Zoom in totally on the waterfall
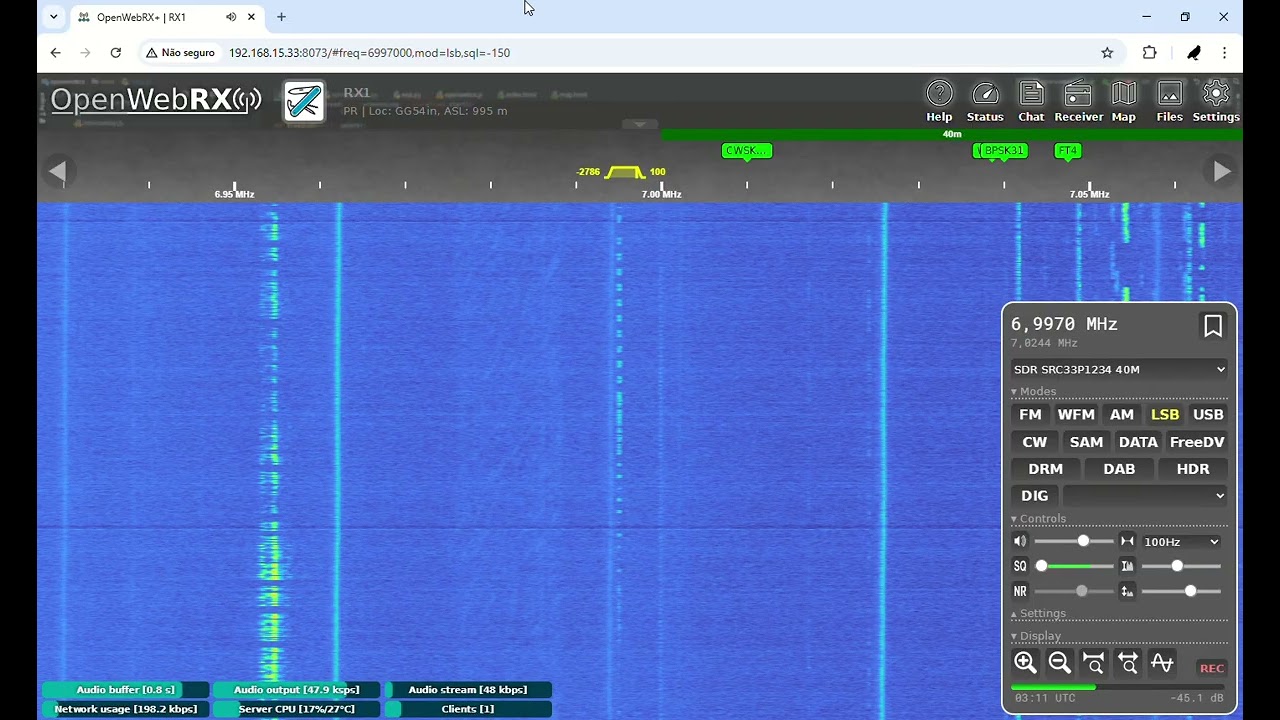This screenshot has height=720, width=1280. (1093, 663)
